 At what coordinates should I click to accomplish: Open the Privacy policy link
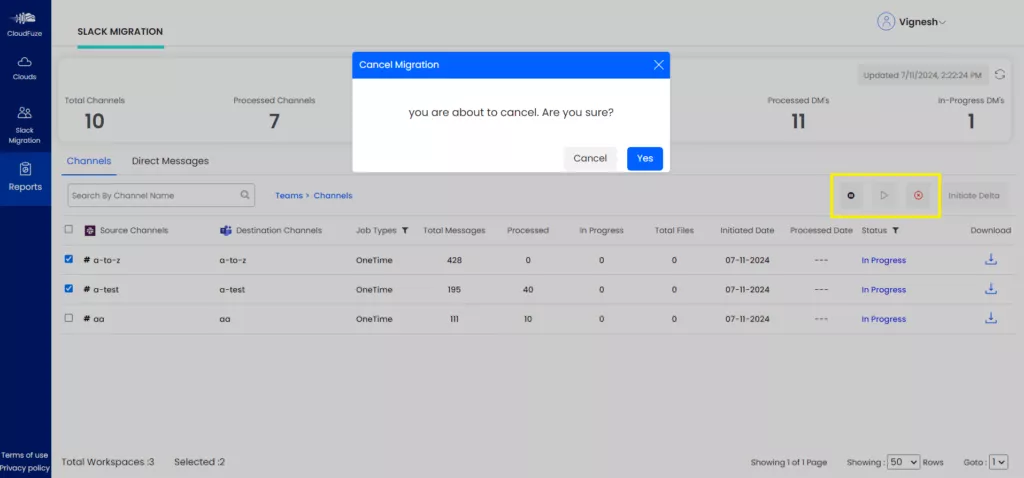coord(25,468)
